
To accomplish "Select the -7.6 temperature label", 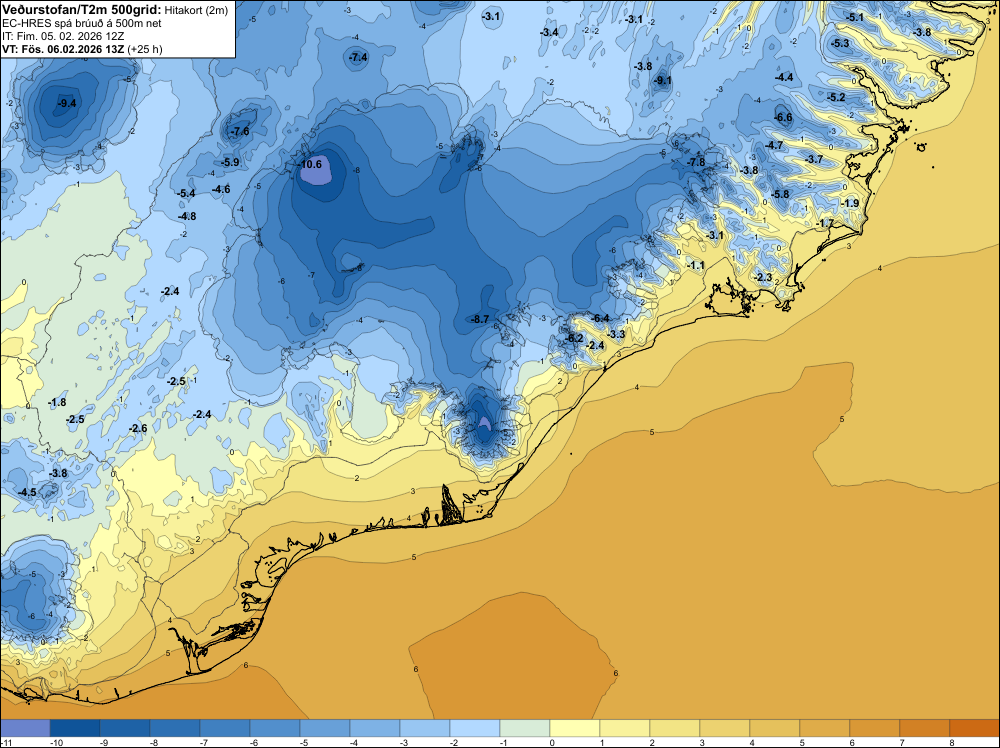I will pyautogui.click(x=239, y=132).
